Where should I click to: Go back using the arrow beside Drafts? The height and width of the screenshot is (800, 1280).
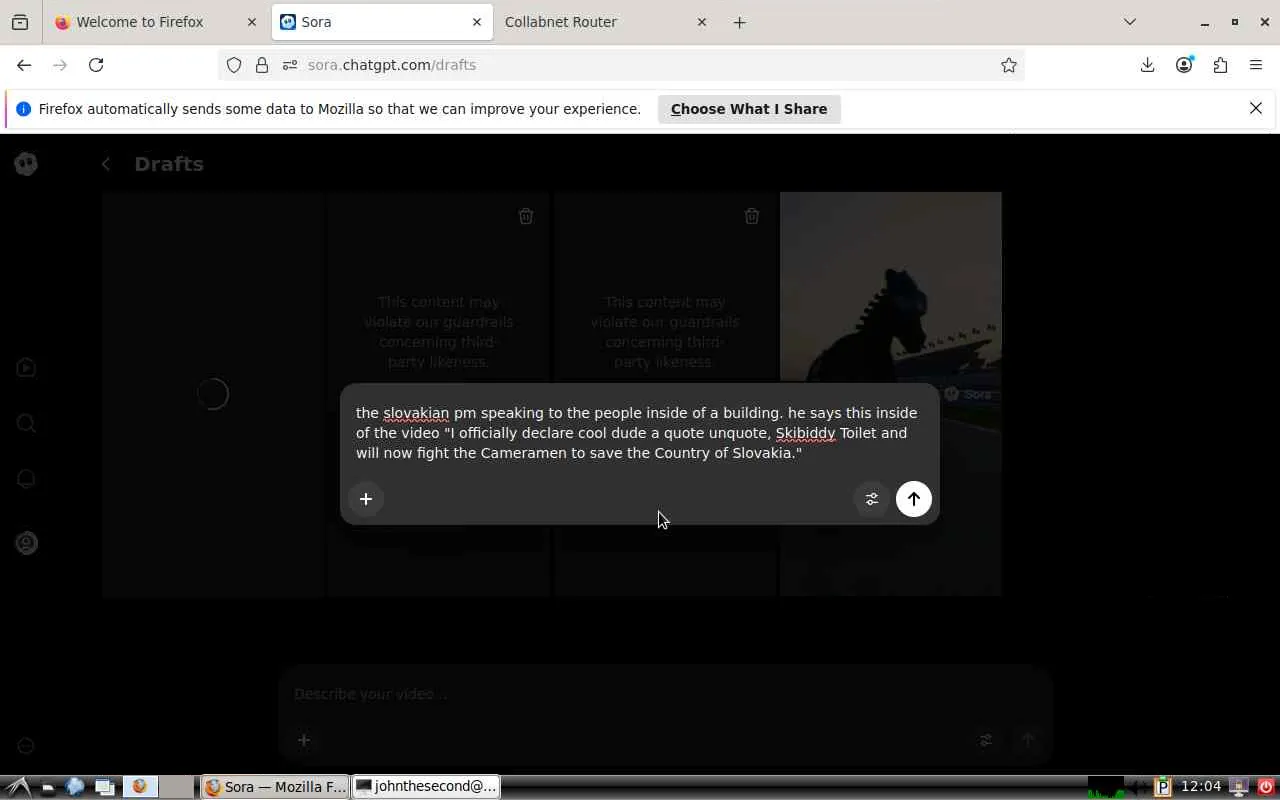(x=106, y=164)
